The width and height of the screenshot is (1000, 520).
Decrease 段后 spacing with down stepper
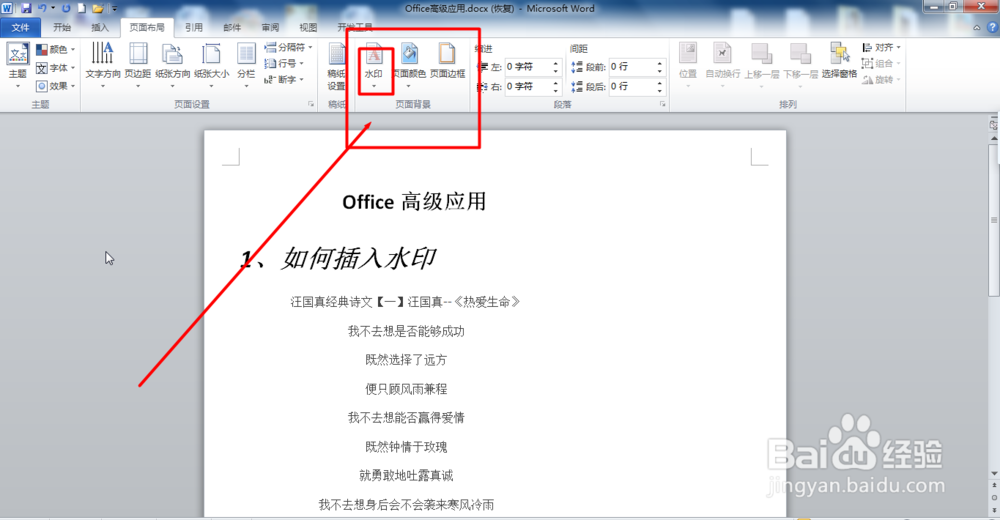660,90
